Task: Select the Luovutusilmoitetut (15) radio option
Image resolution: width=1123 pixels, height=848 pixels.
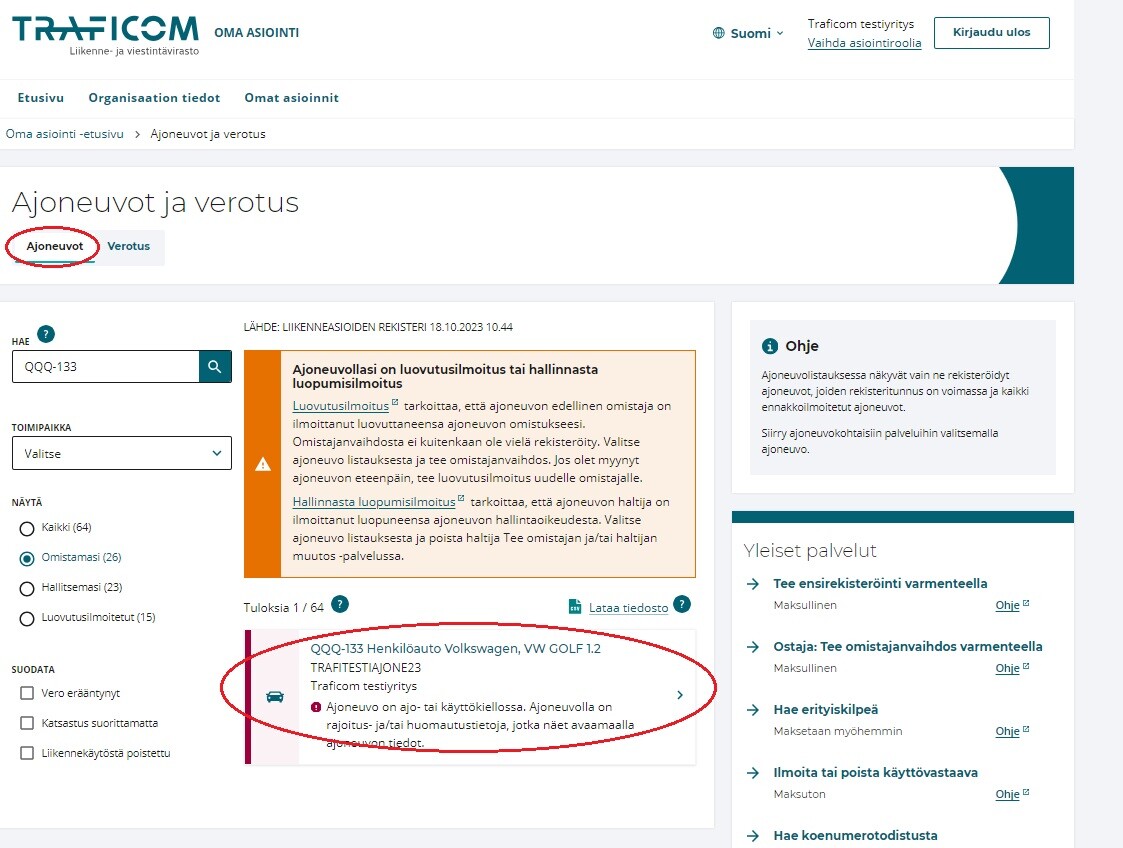Action: [27, 619]
